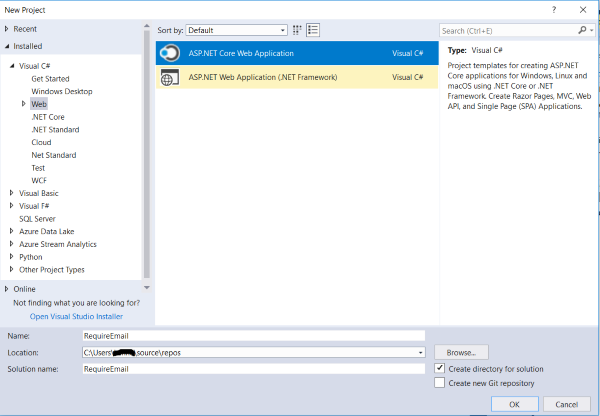
Task: Click the Cancel button
Action: coord(567,405)
